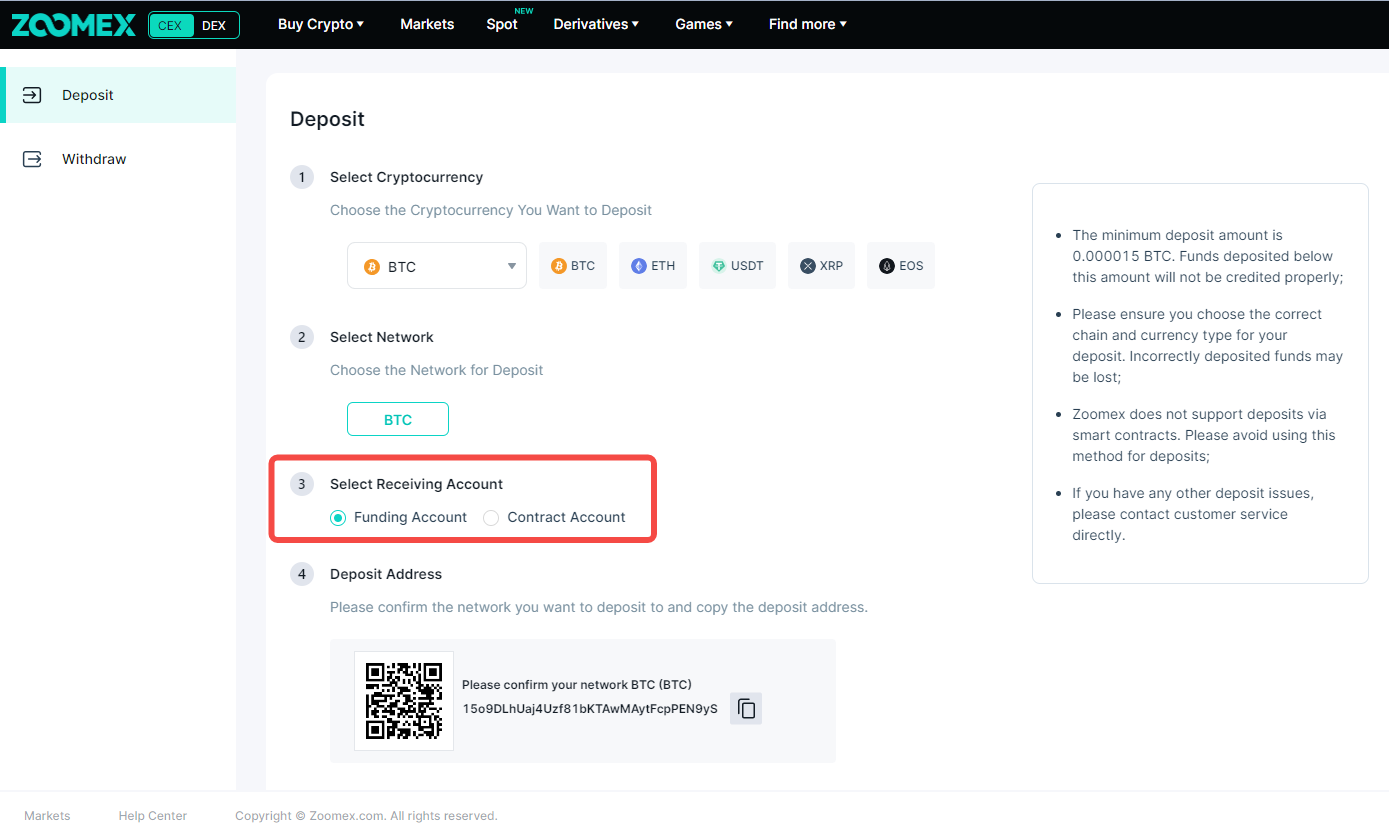
Task: Choose the ETH quick-select coin chip
Action: click(653, 266)
